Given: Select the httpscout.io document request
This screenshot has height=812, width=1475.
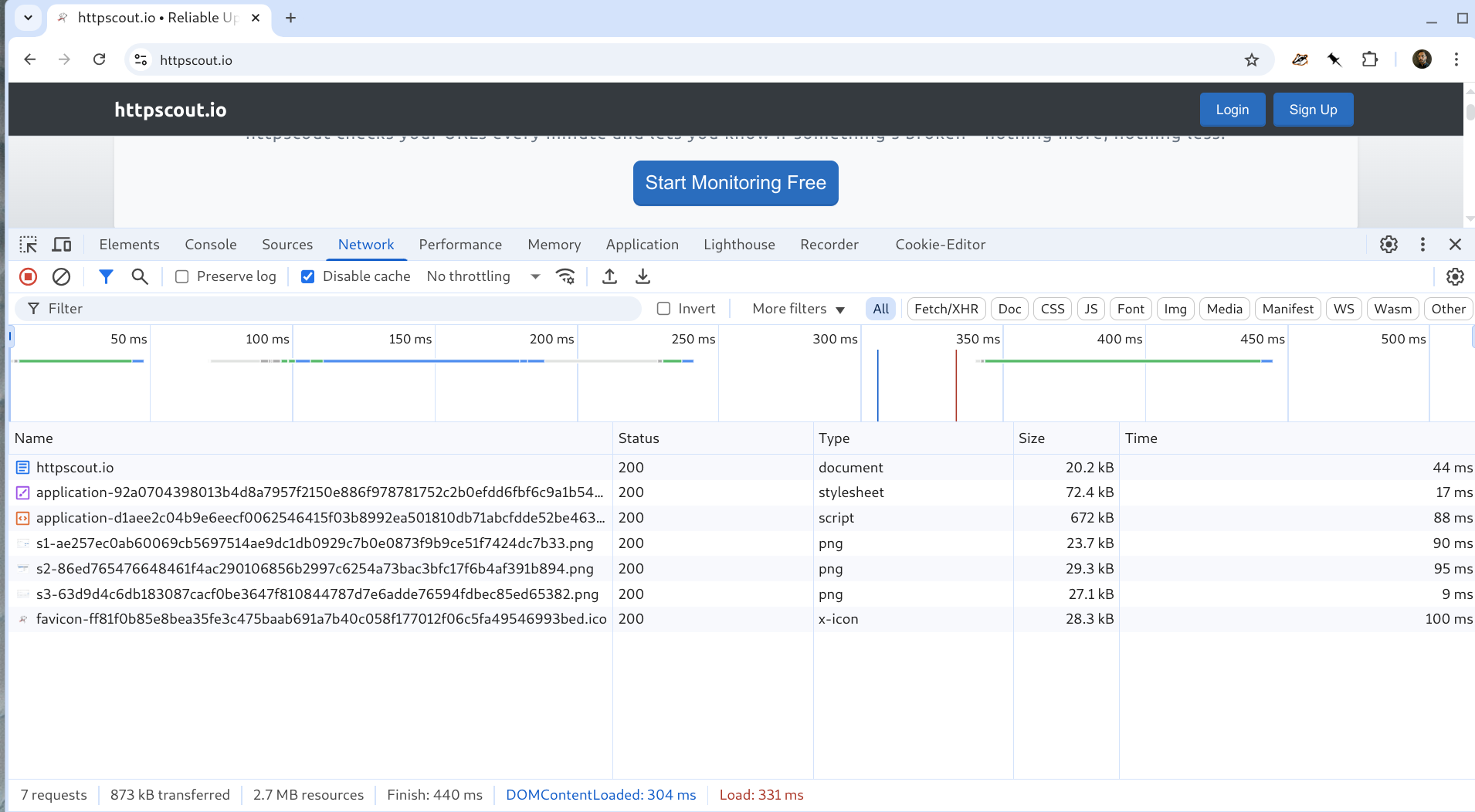Looking at the screenshot, I should coord(741,467).
